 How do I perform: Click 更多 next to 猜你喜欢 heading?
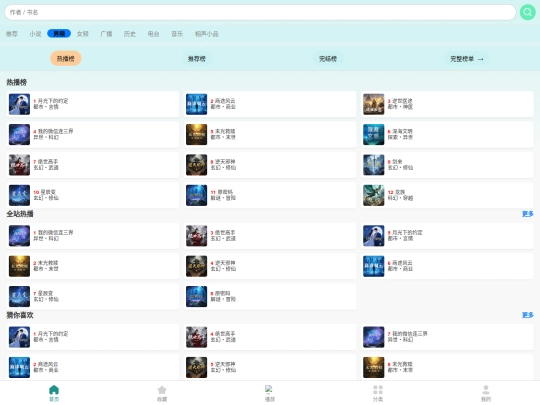click(x=528, y=315)
